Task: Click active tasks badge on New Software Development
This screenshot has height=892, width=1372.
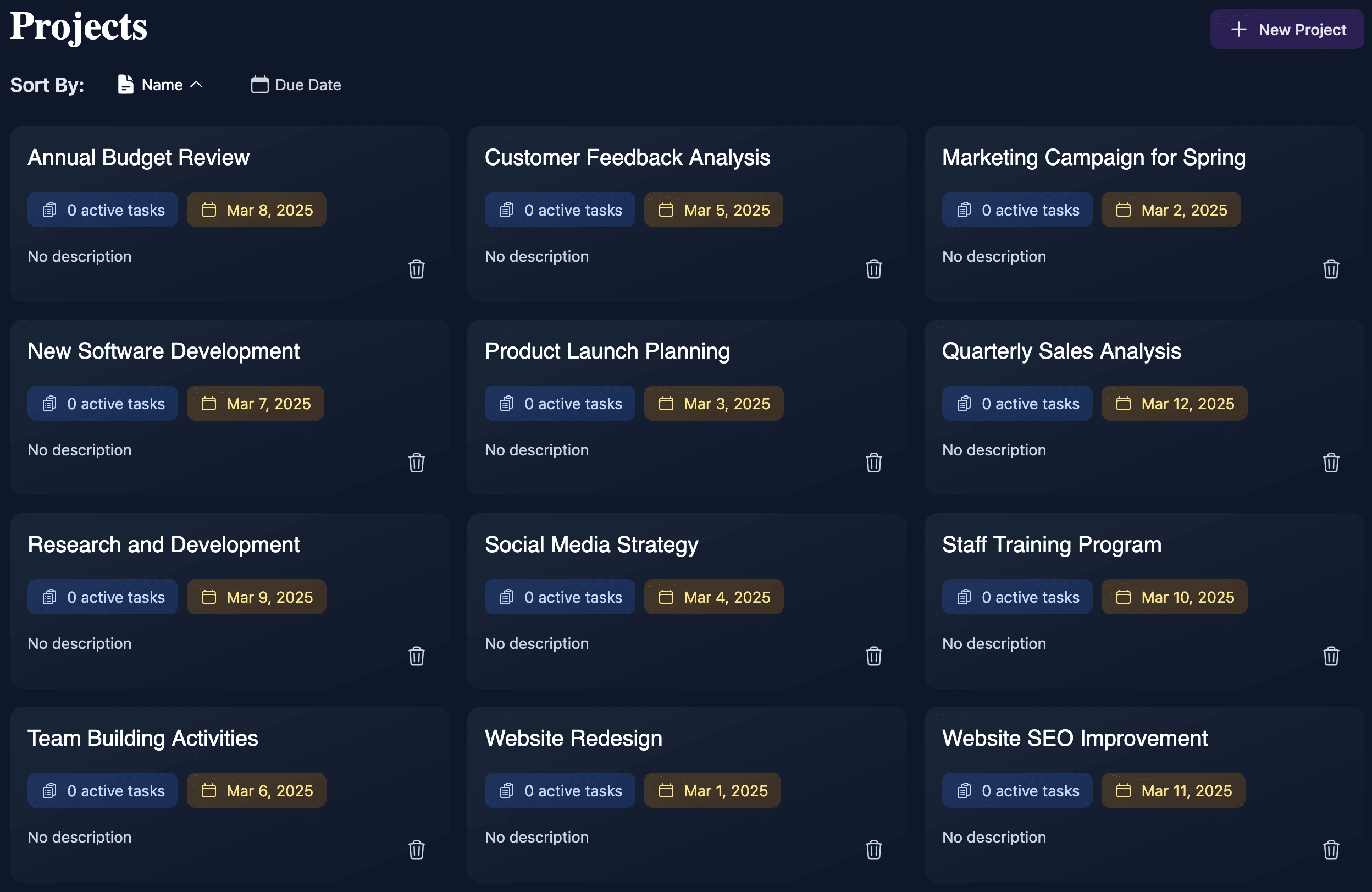Action: (103, 404)
